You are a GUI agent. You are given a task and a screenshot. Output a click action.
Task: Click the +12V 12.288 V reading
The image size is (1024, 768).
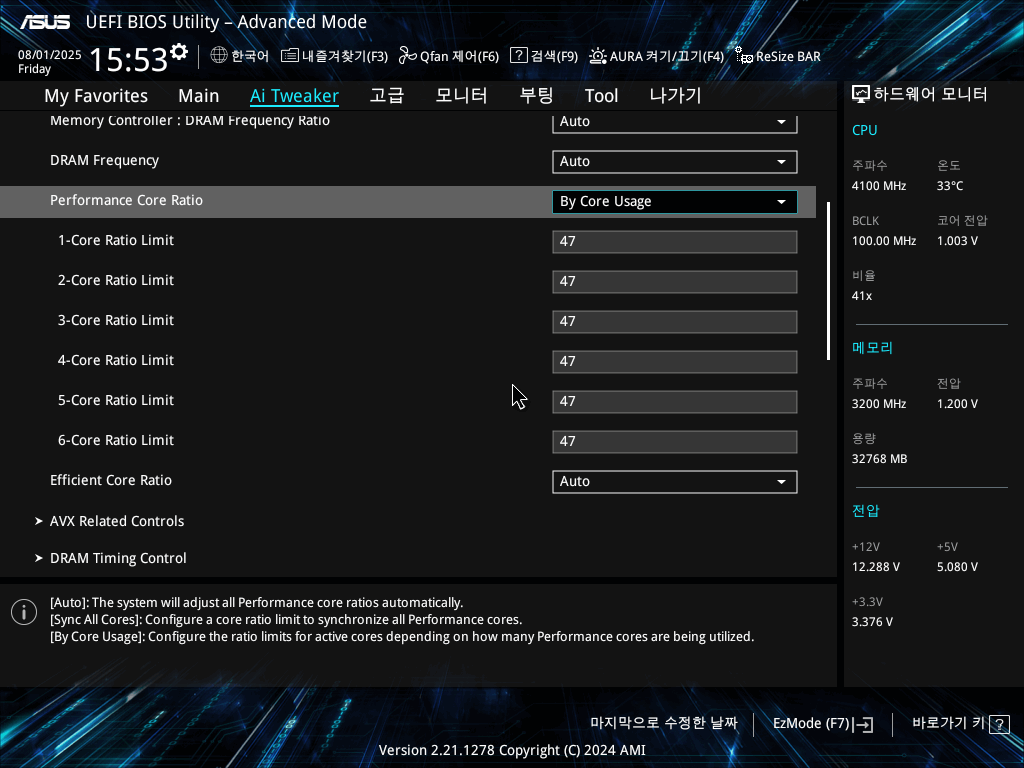tap(876, 567)
